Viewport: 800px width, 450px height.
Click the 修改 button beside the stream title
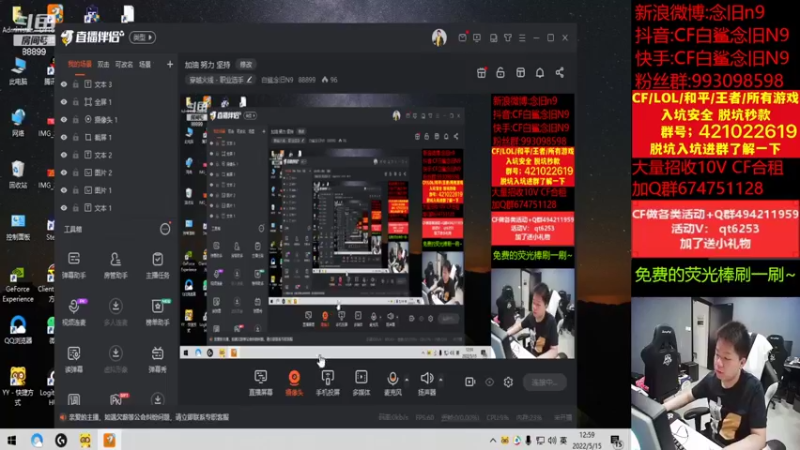[x=246, y=65]
